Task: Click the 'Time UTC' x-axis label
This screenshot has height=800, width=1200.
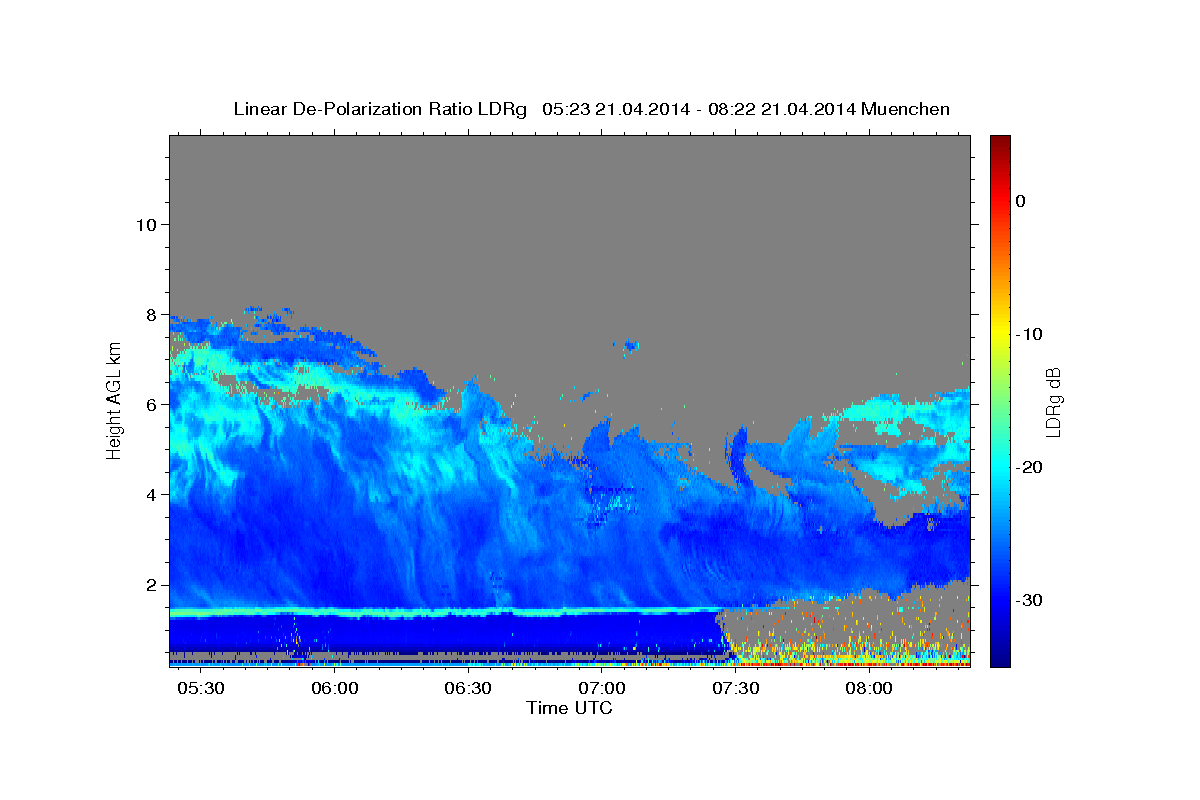Action: click(569, 708)
